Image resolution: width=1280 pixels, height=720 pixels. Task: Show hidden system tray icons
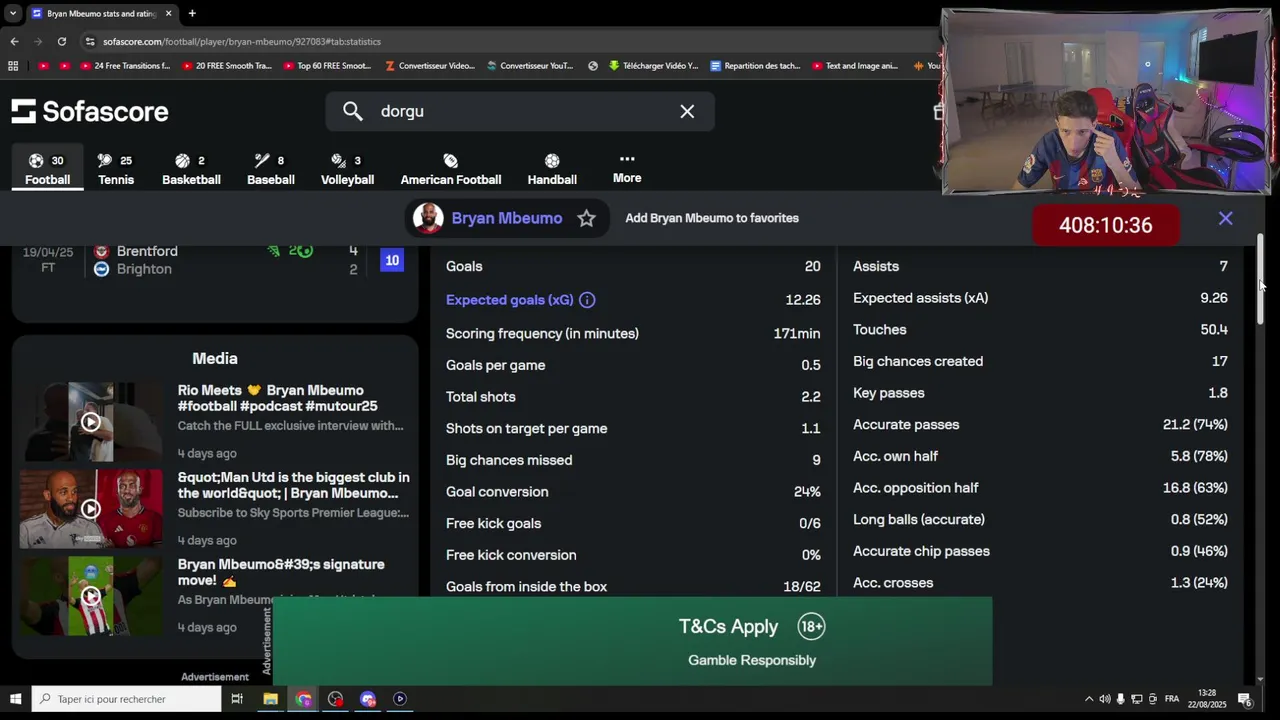click(1089, 699)
